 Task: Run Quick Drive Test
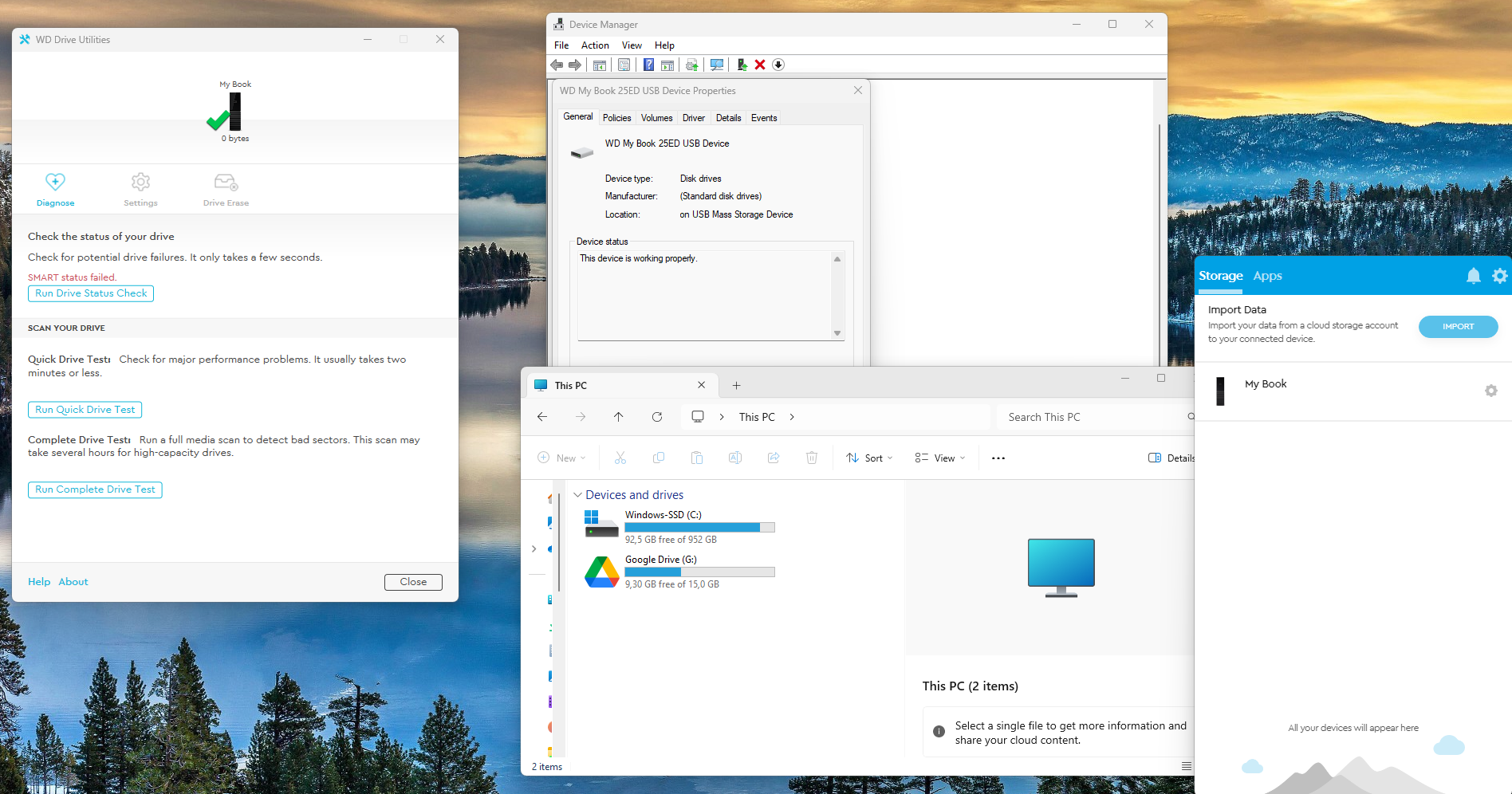tap(85, 410)
